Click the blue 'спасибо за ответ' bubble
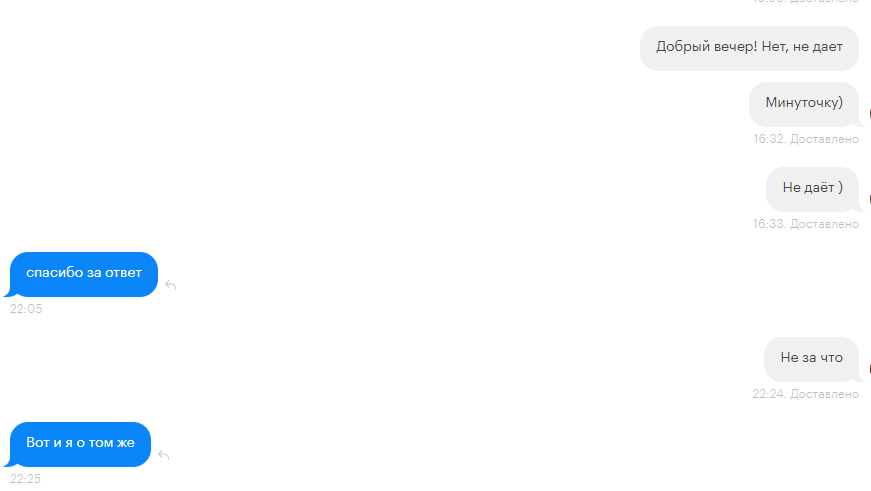This screenshot has width=871, height=491. (x=84, y=274)
